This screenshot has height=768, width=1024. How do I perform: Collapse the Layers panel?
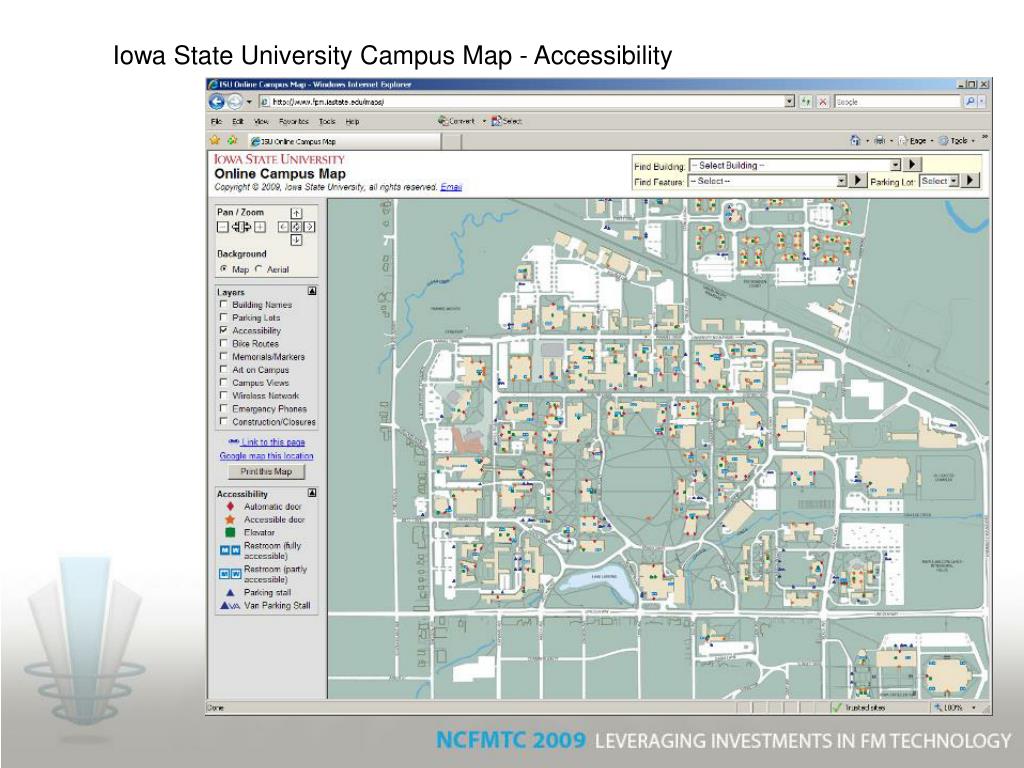coord(312,291)
